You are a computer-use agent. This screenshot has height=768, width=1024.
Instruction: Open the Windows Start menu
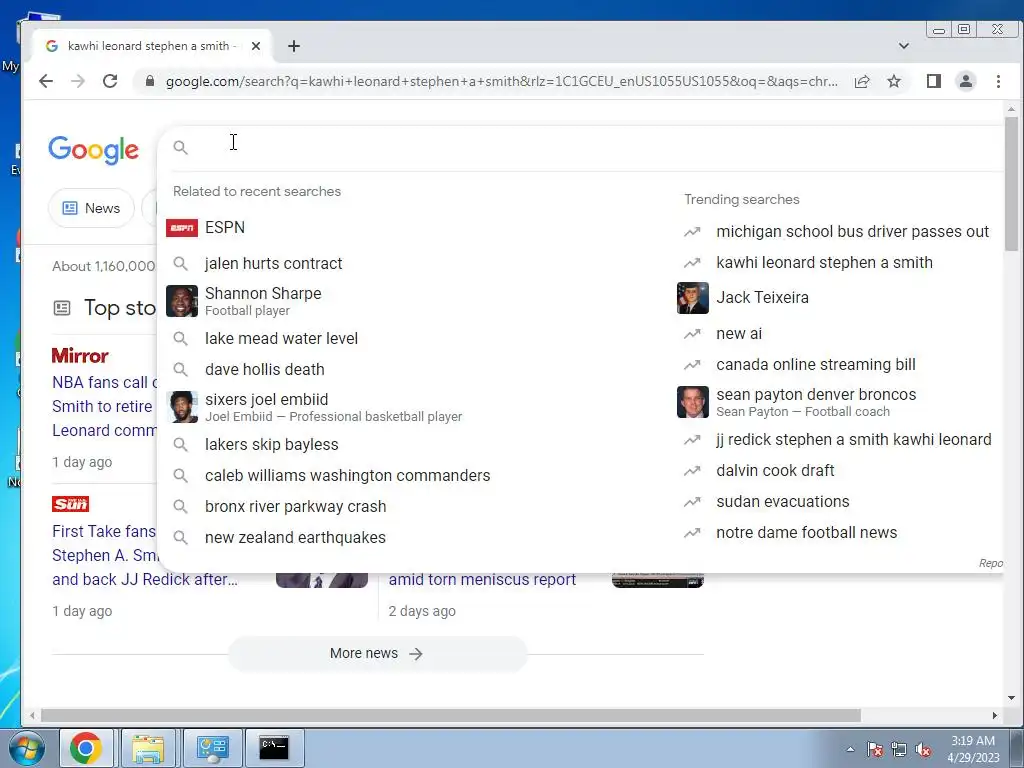pos(26,748)
